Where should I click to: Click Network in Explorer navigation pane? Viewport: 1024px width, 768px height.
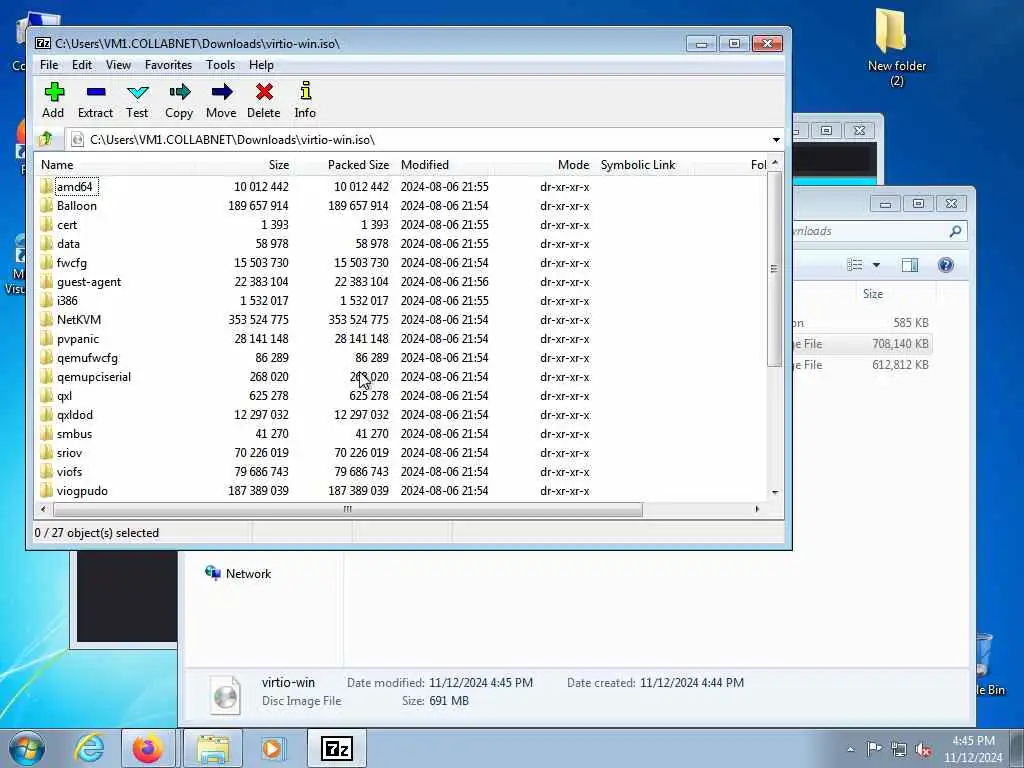pyautogui.click(x=238, y=573)
